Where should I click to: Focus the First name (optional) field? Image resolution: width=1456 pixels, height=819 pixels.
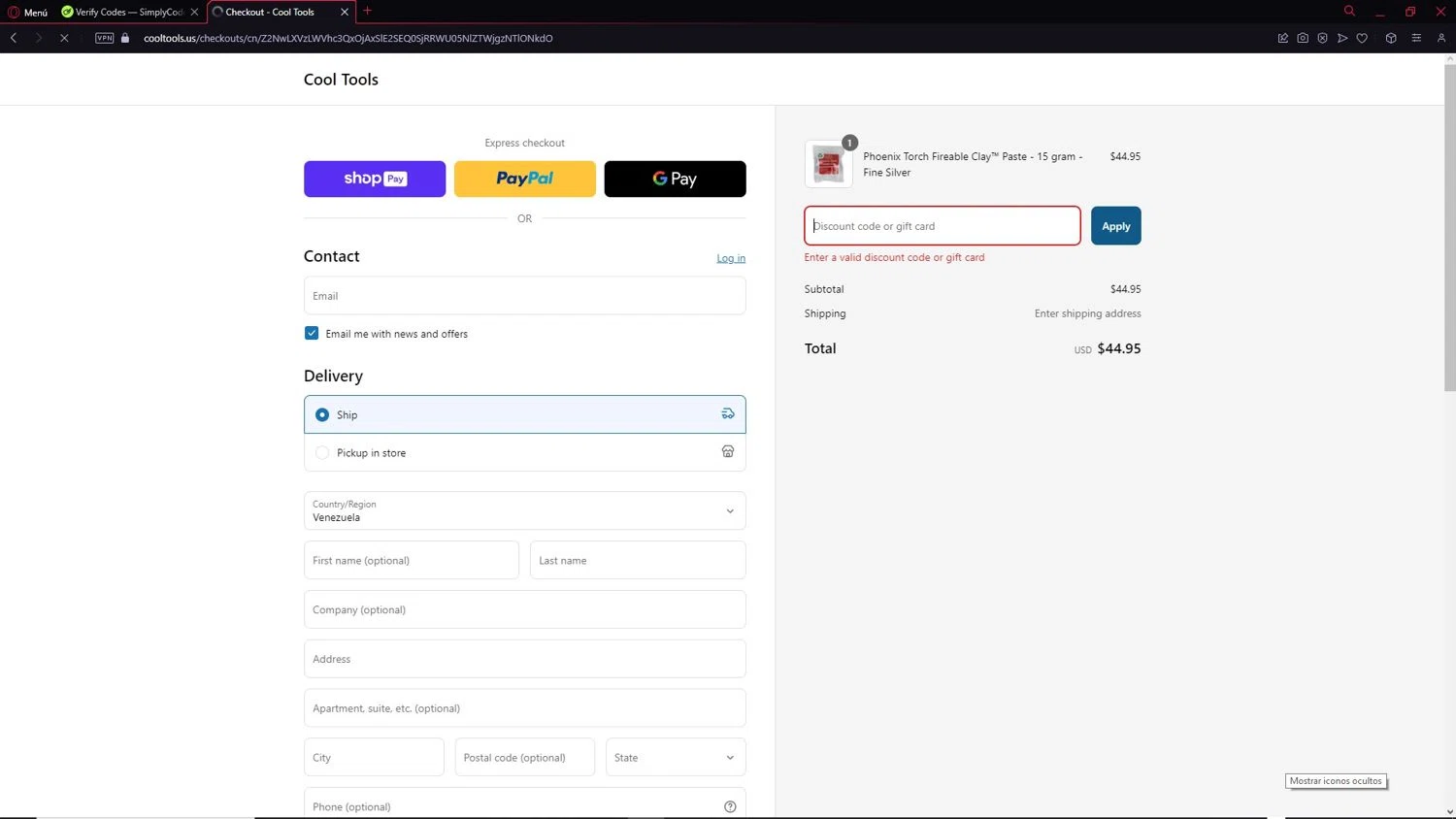[412, 560]
